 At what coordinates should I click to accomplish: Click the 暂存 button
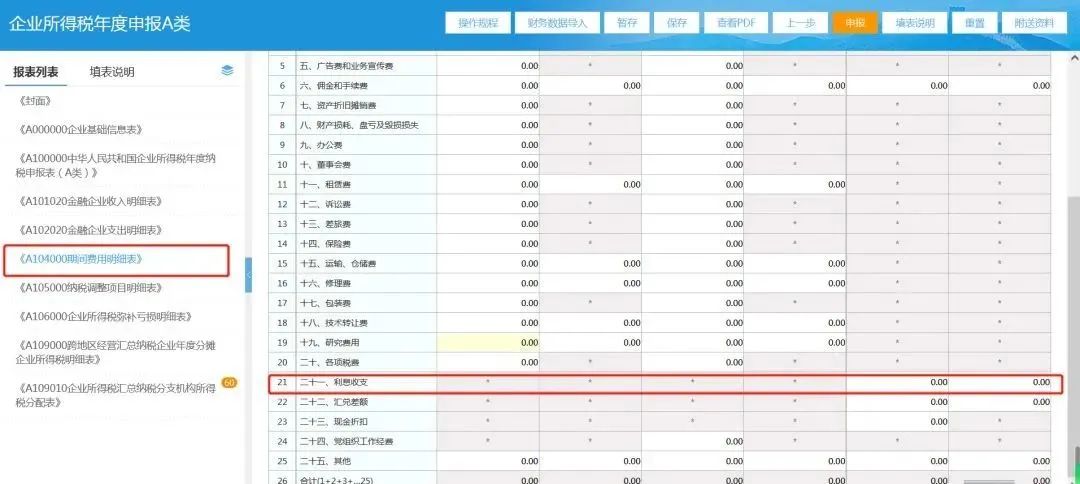pos(627,23)
